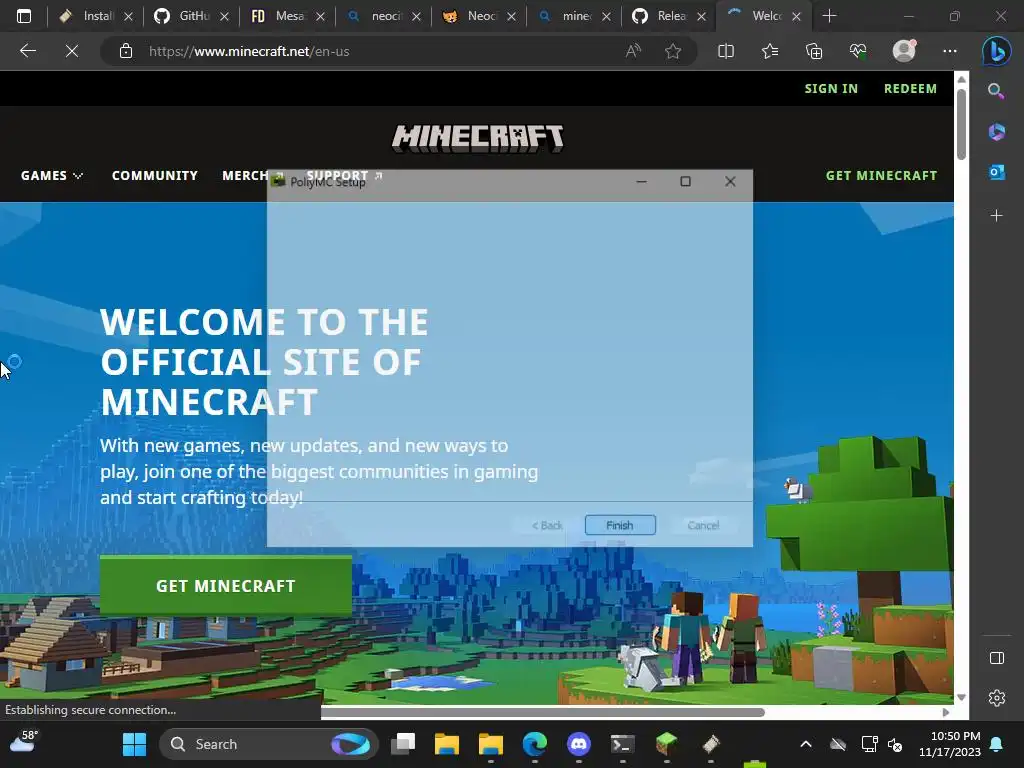Open the SUPPORT menu item
The height and width of the screenshot is (768, 1024).
[x=344, y=176]
